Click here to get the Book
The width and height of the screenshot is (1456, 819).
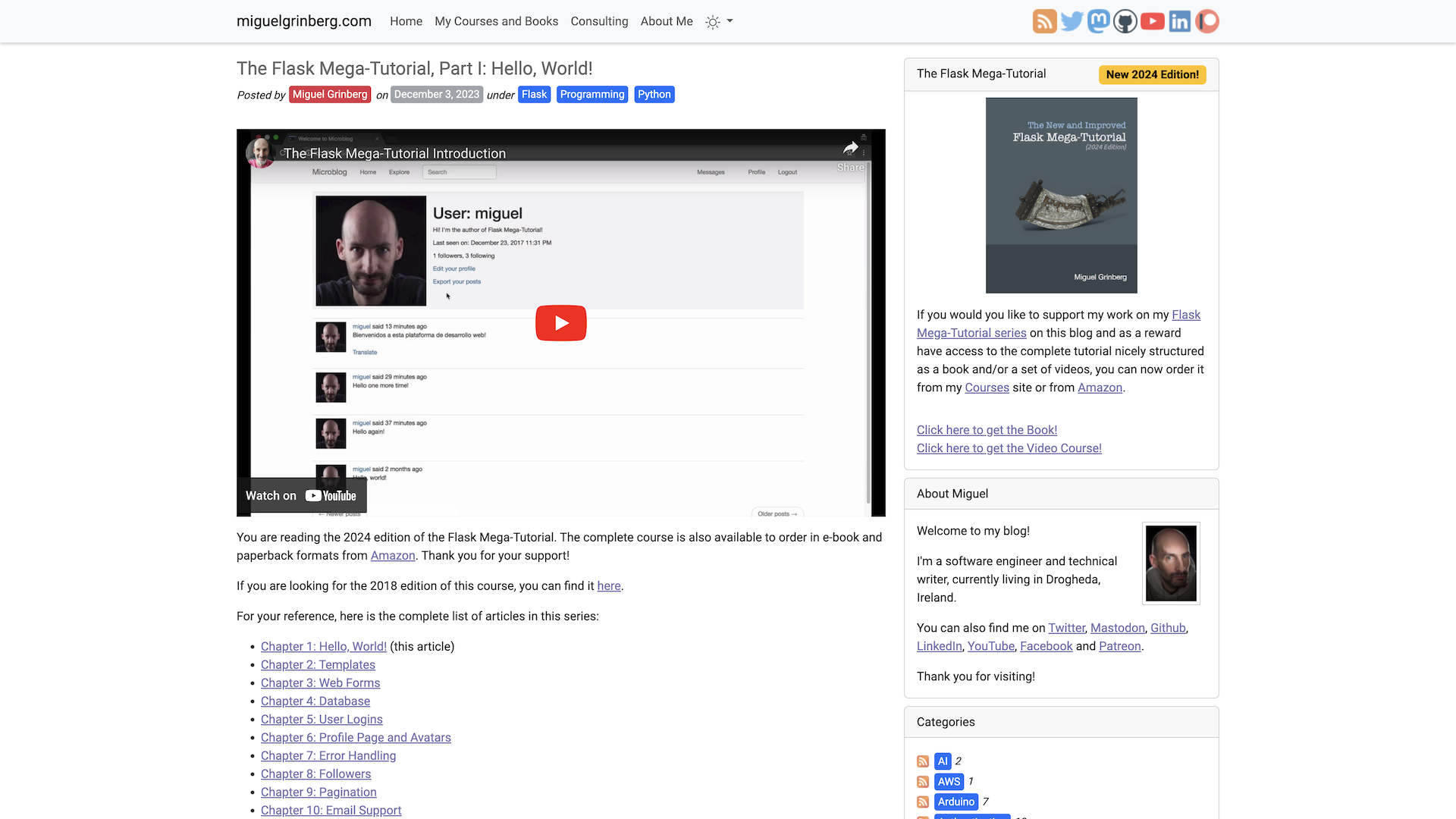point(987,429)
